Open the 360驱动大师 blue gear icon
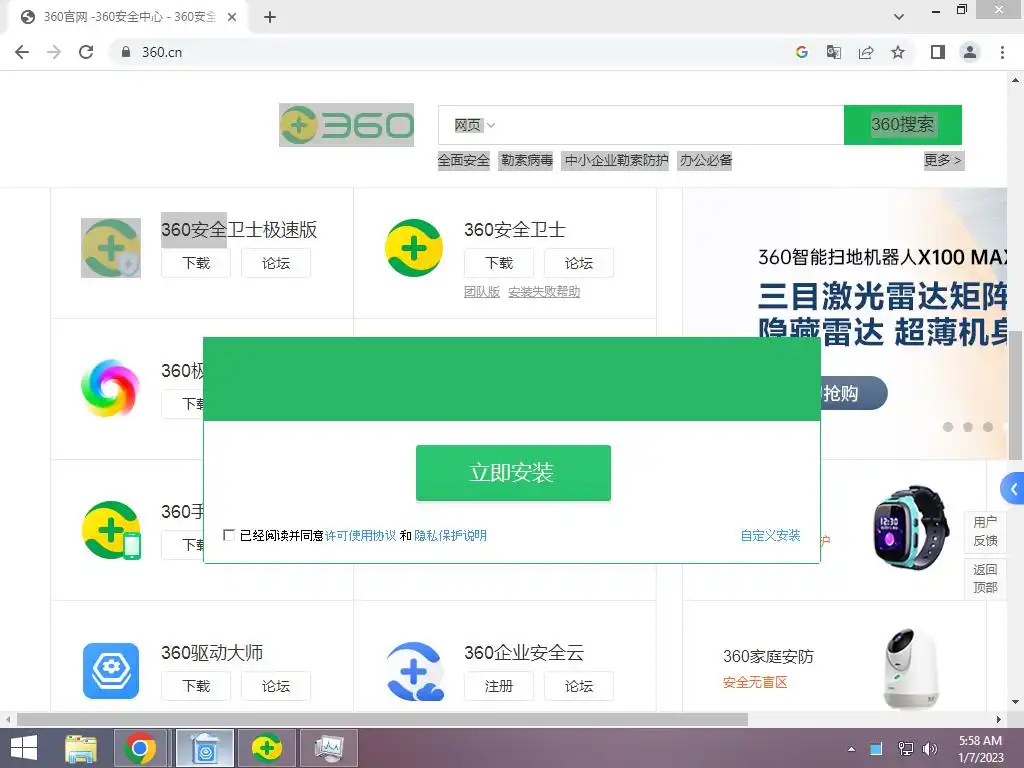The height and width of the screenshot is (768, 1024). tap(111, 671)
